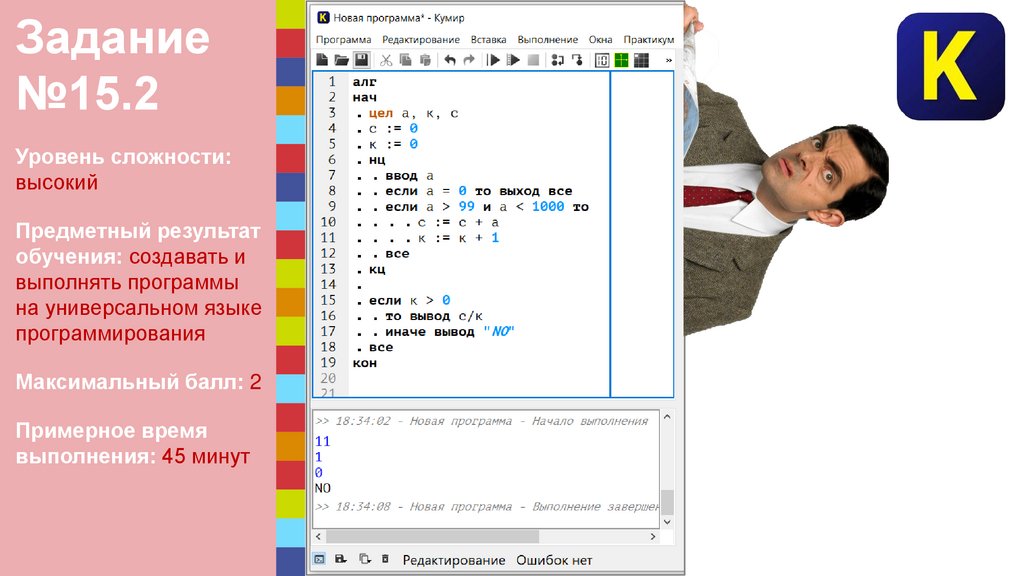Screen dimensions: 1024x576
Task: Click the final 'кон' keyword
Action: [364, 363]
